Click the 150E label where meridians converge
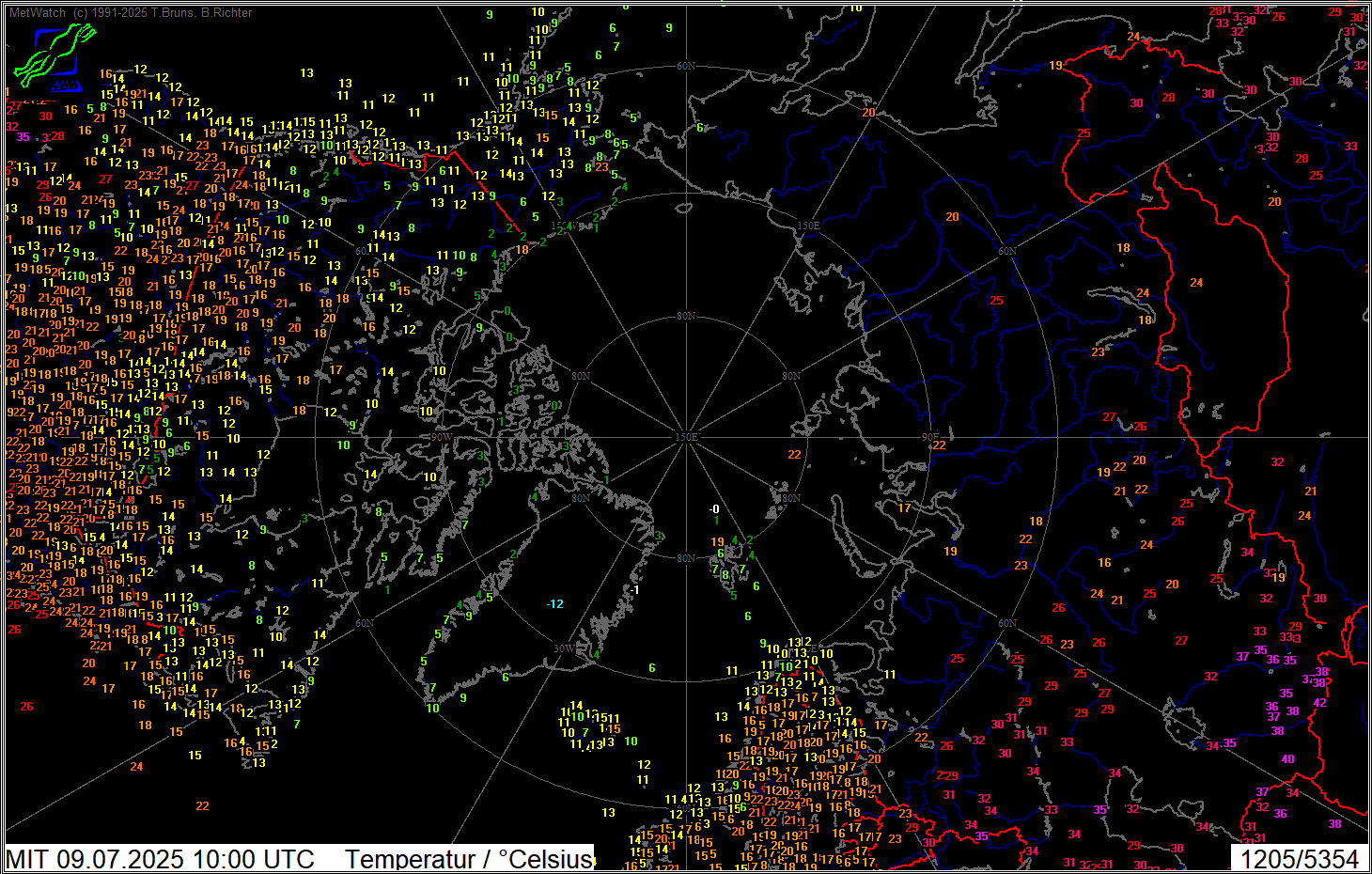Screen dimensions: 1372x874 tap(687, 437)
